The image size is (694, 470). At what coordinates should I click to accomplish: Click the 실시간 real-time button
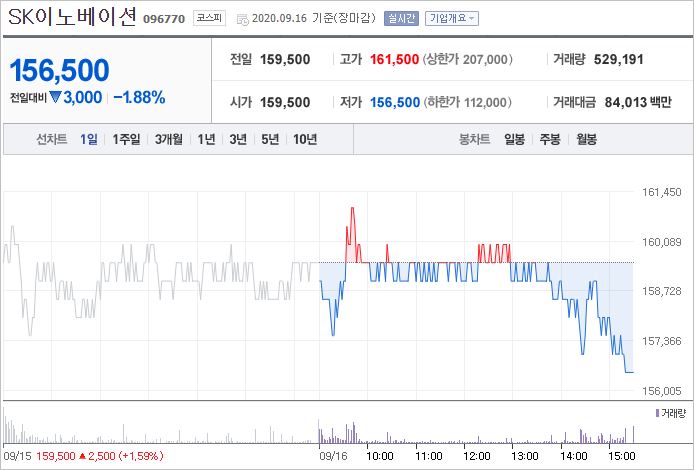401,18
